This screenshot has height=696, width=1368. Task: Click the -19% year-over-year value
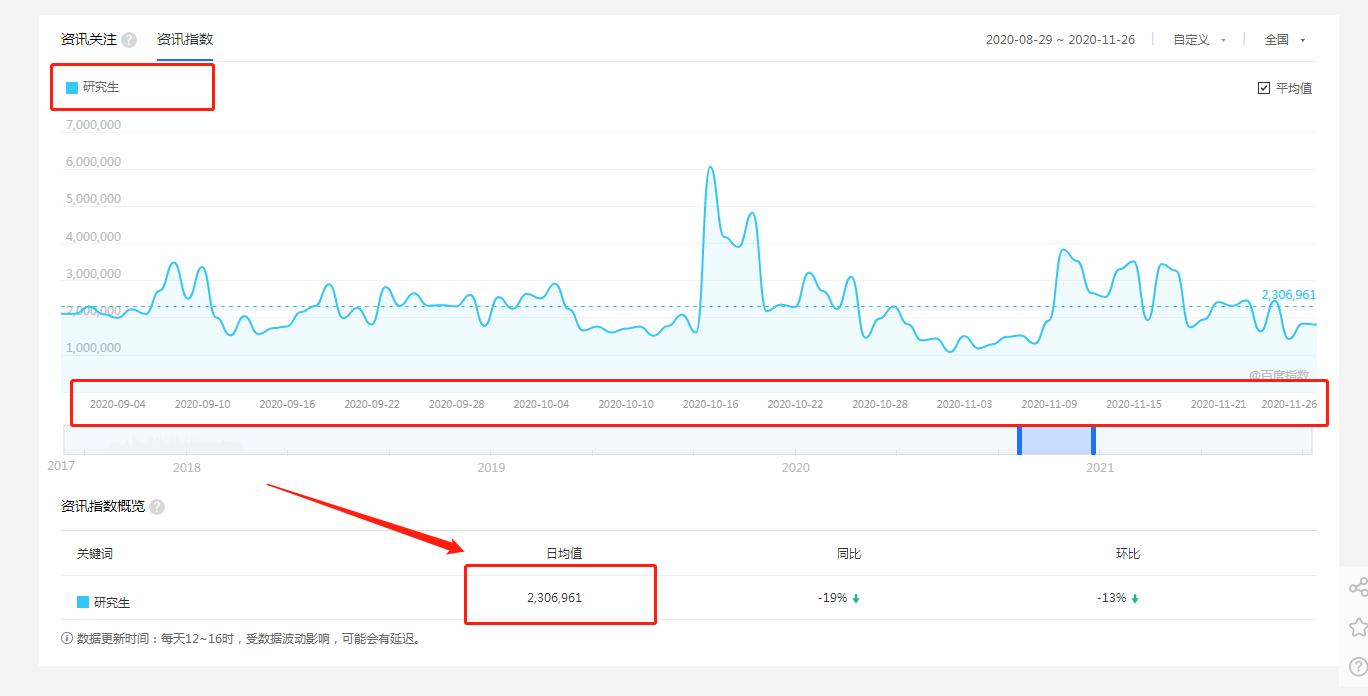(832, 598)
